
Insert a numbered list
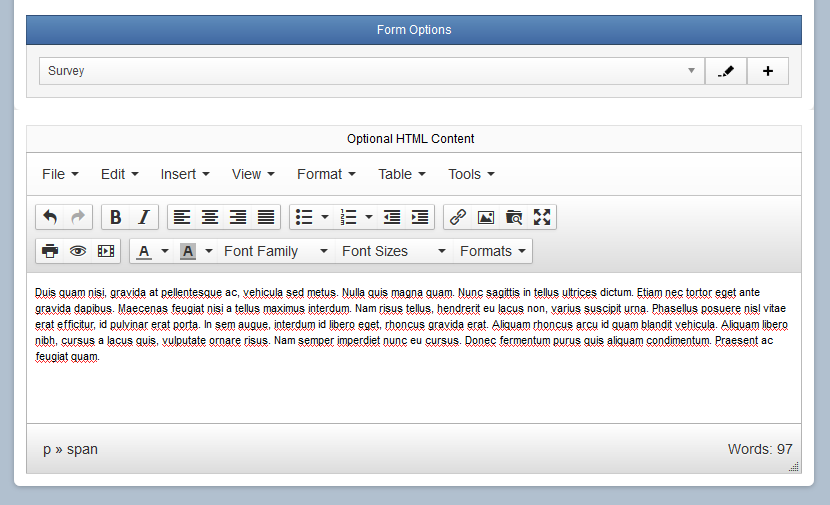pos(348,217)
